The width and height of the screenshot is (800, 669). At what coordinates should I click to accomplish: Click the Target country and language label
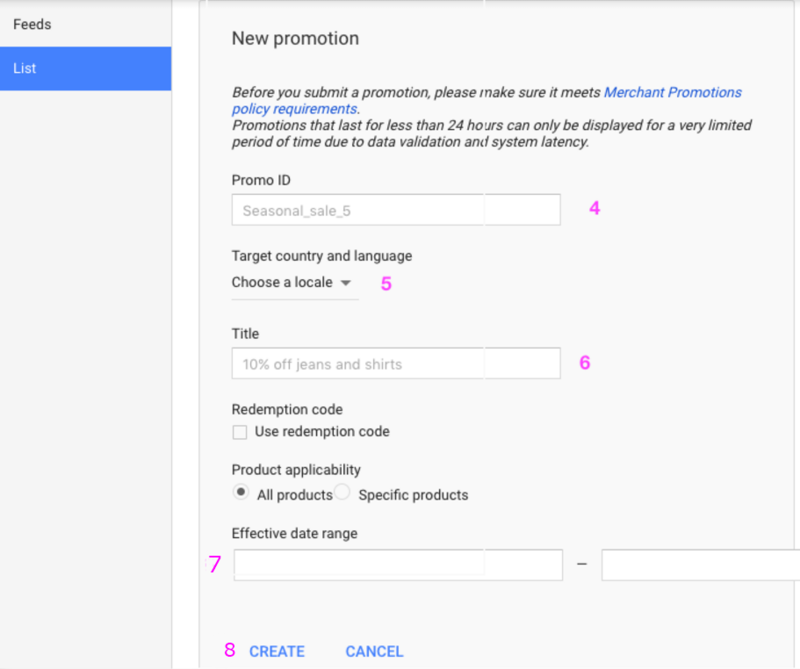pyautogui.click(x=322, y=256)
